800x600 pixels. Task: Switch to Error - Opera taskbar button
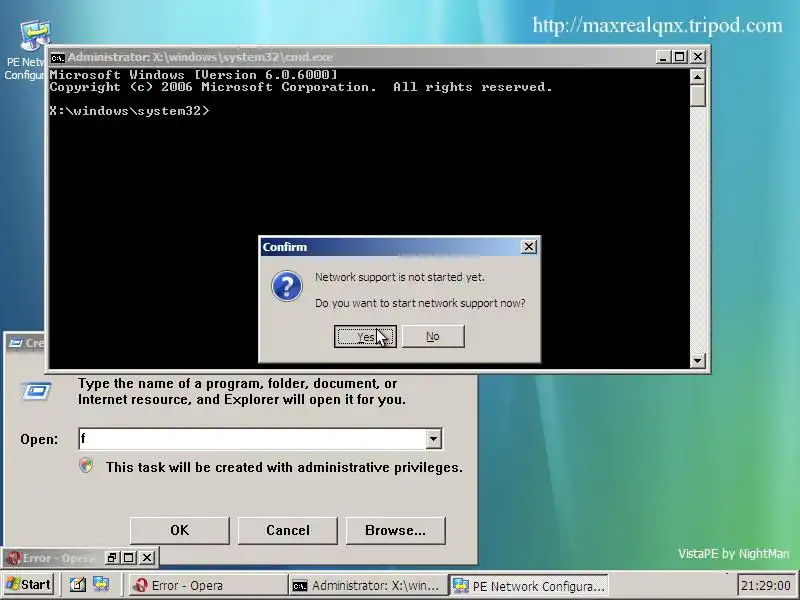click(x=207, y=585)
